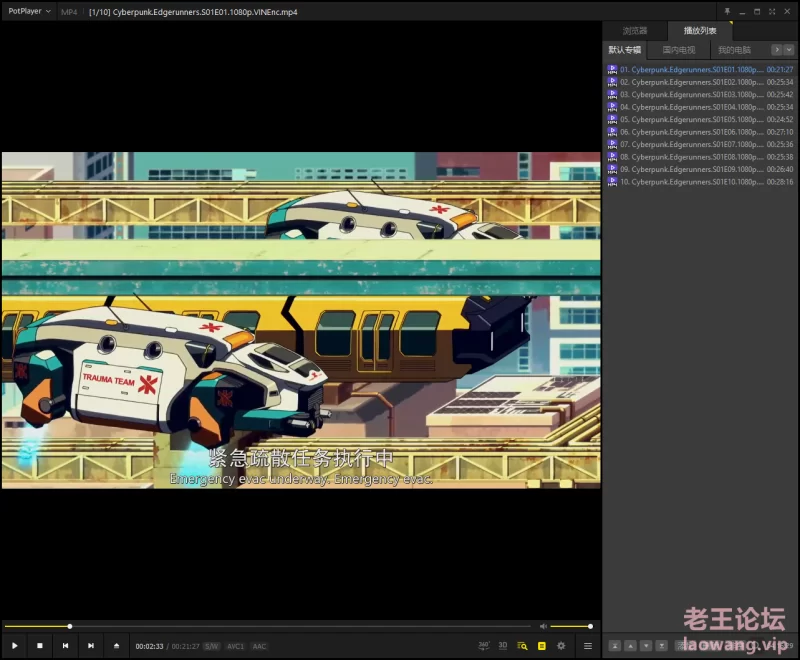
Task: Pin the window always on top
Action: tap(727, 11)
